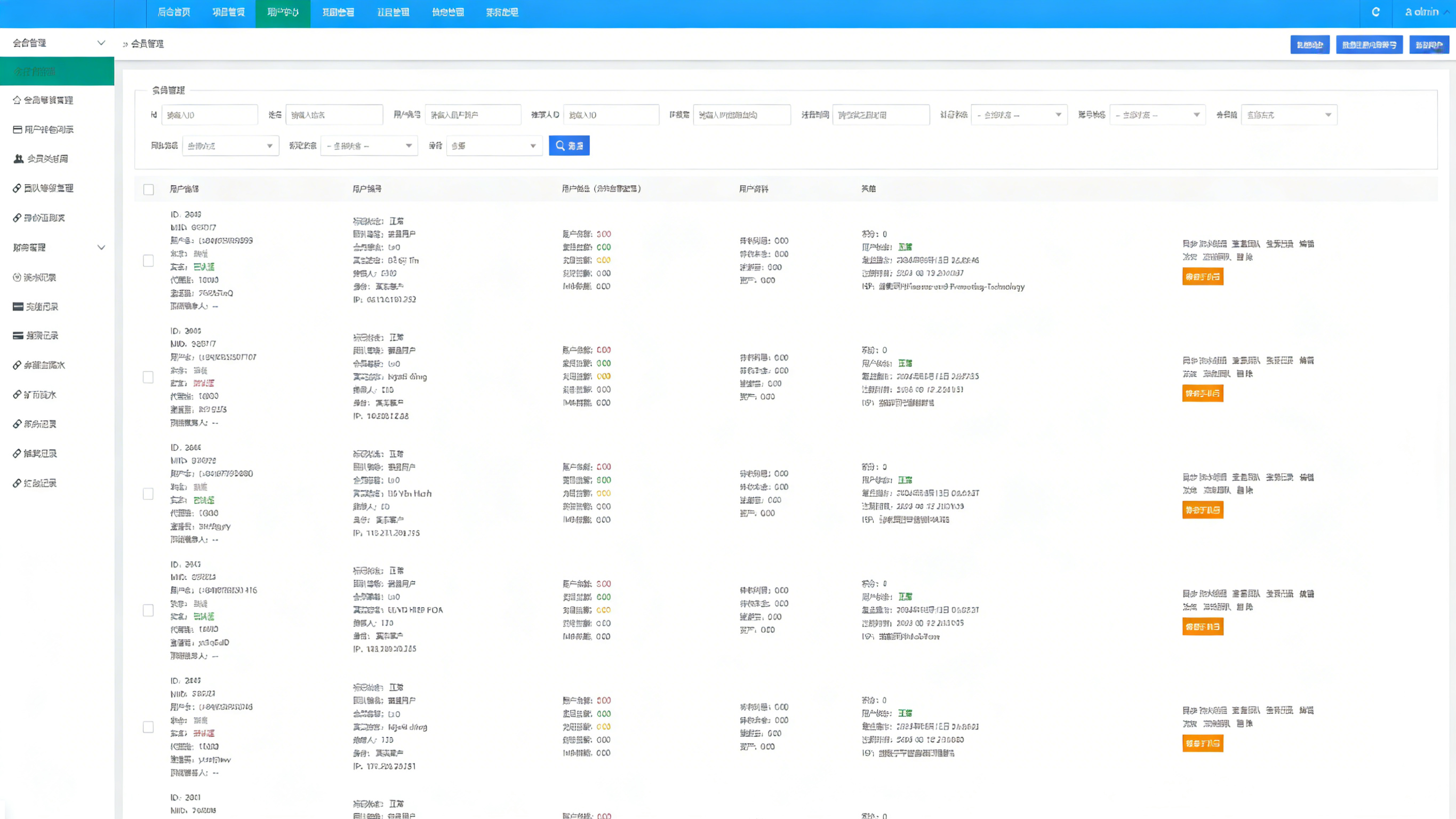Focus the Id filter input field
This screenshot has width=1456, height=819.
coord(209,115)
